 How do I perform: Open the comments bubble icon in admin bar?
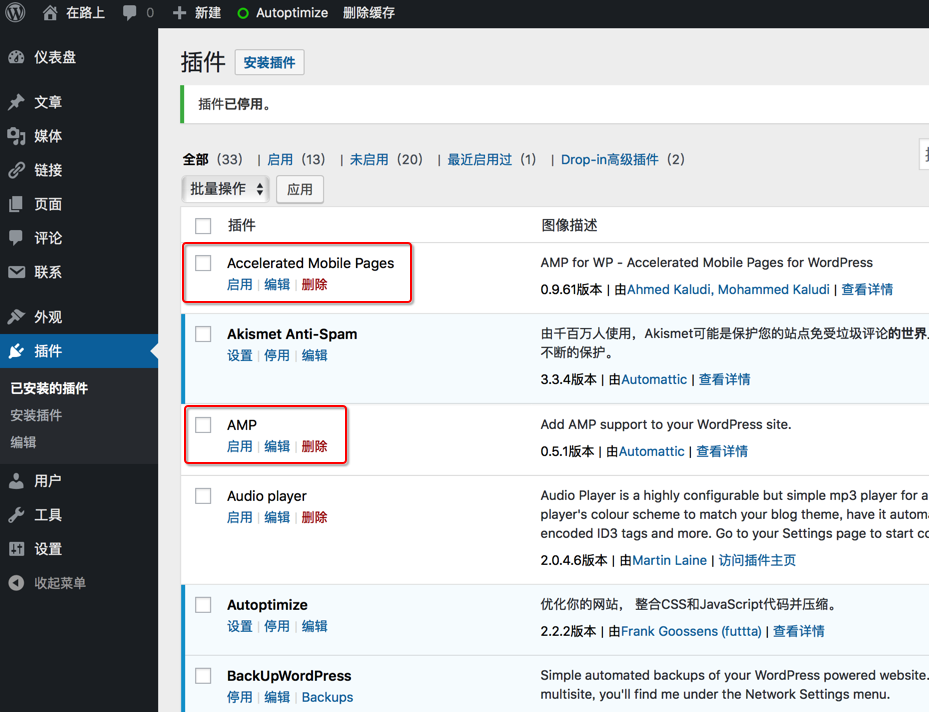coord(129,12)
